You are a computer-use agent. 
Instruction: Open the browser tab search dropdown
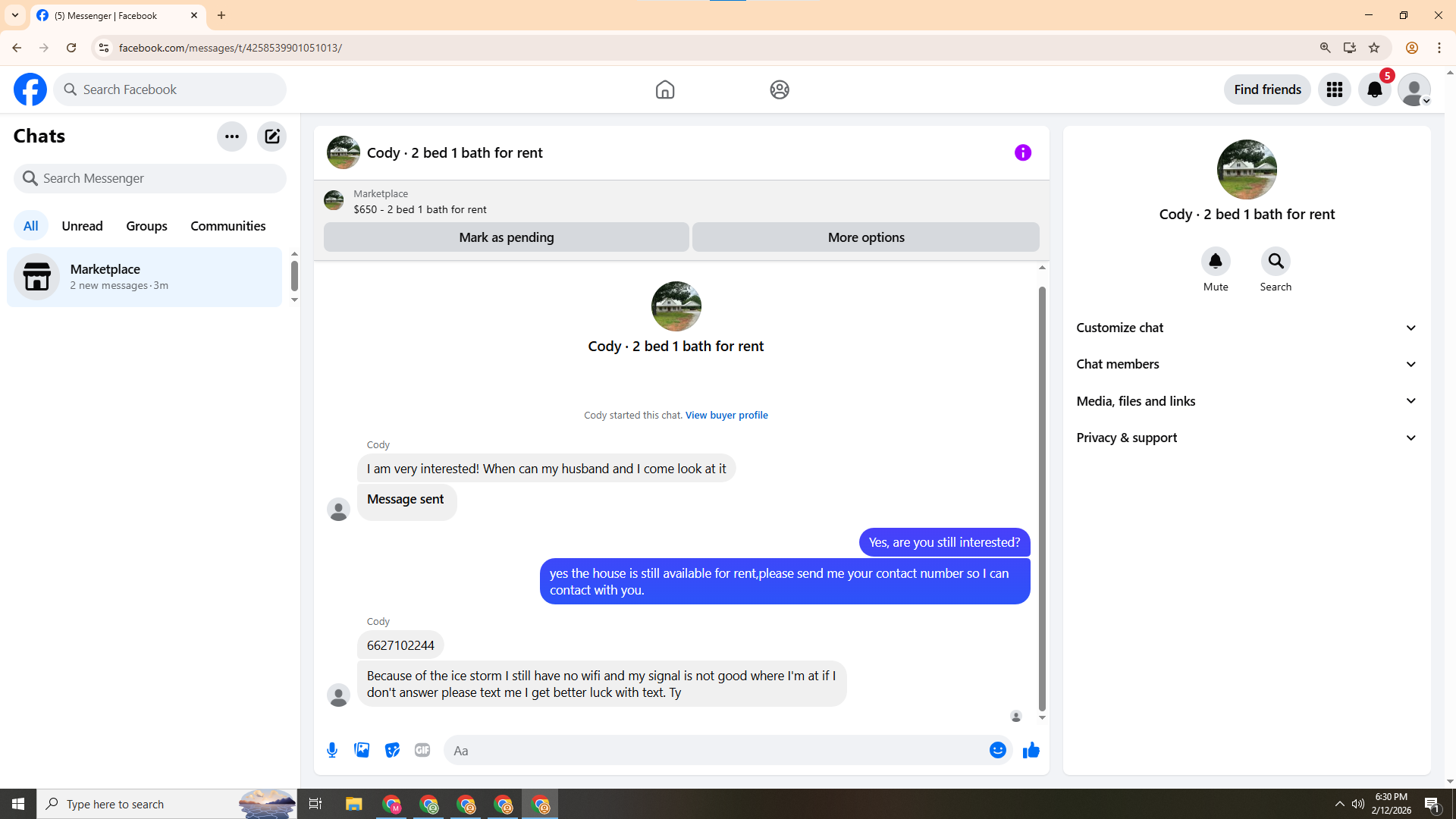15,15
